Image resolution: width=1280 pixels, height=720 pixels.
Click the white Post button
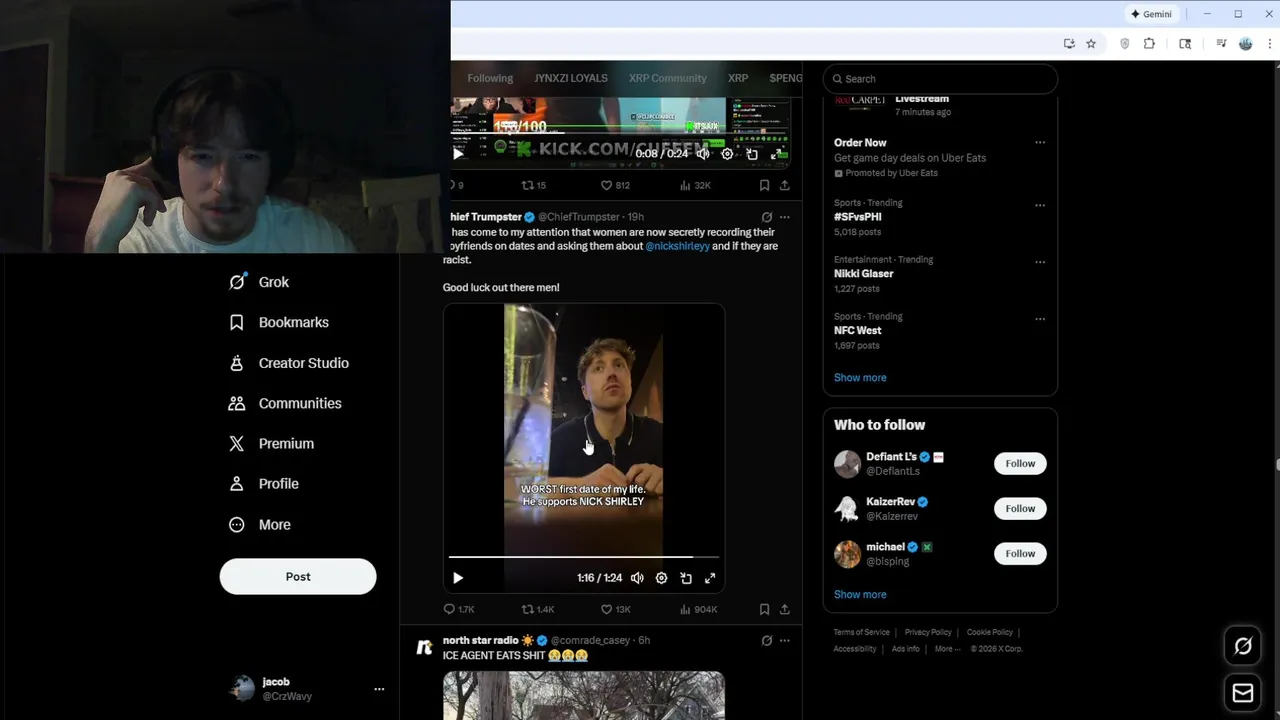coord(298,576)
